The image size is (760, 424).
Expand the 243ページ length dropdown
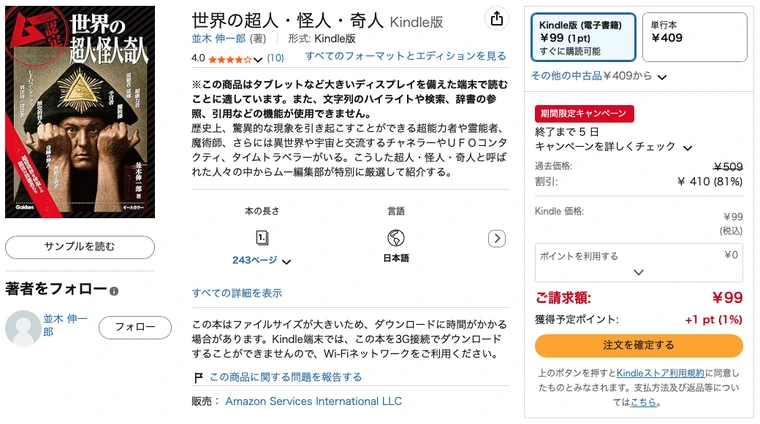click(286, 262)
